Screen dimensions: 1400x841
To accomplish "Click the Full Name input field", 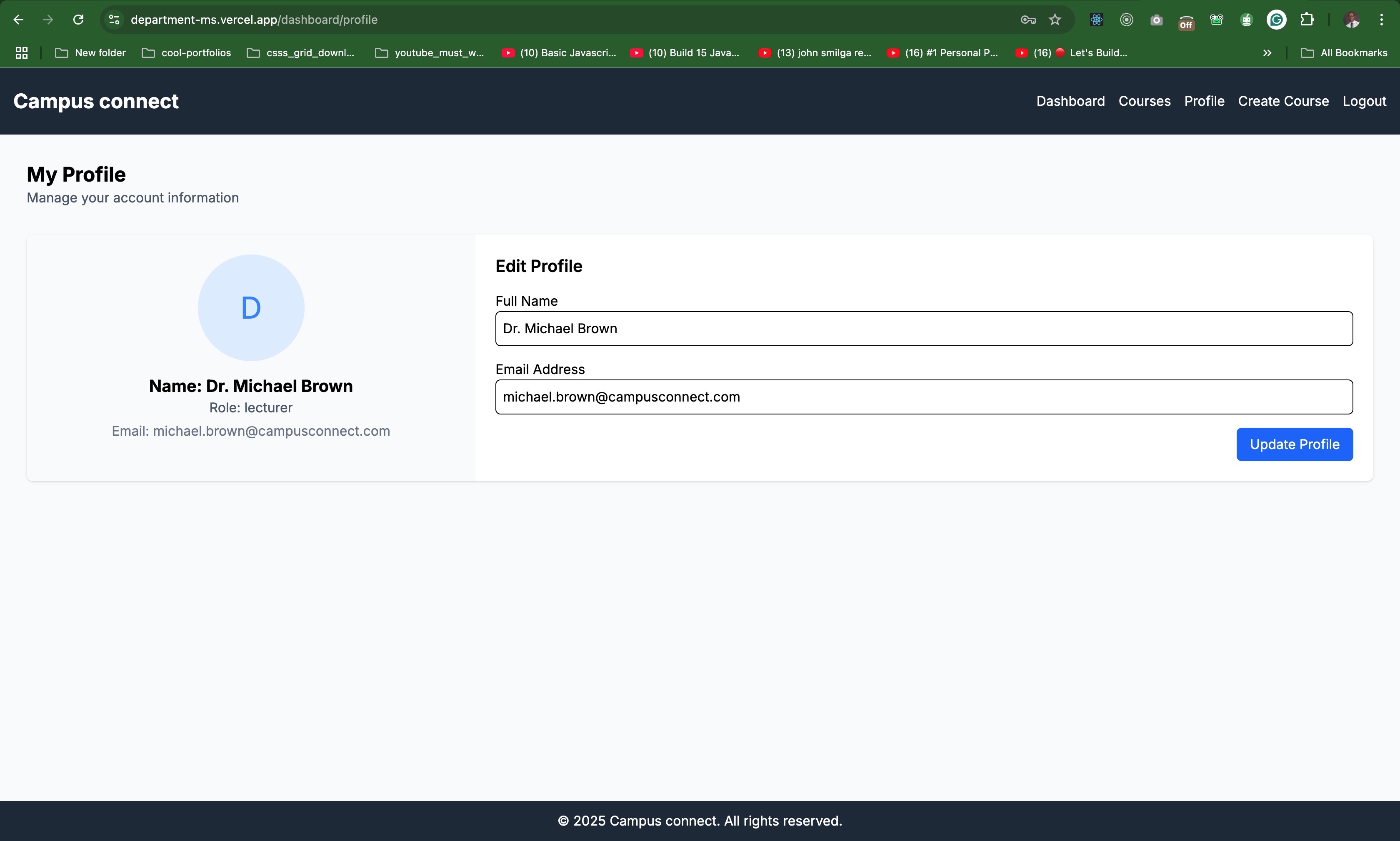I will click(923, 329).
